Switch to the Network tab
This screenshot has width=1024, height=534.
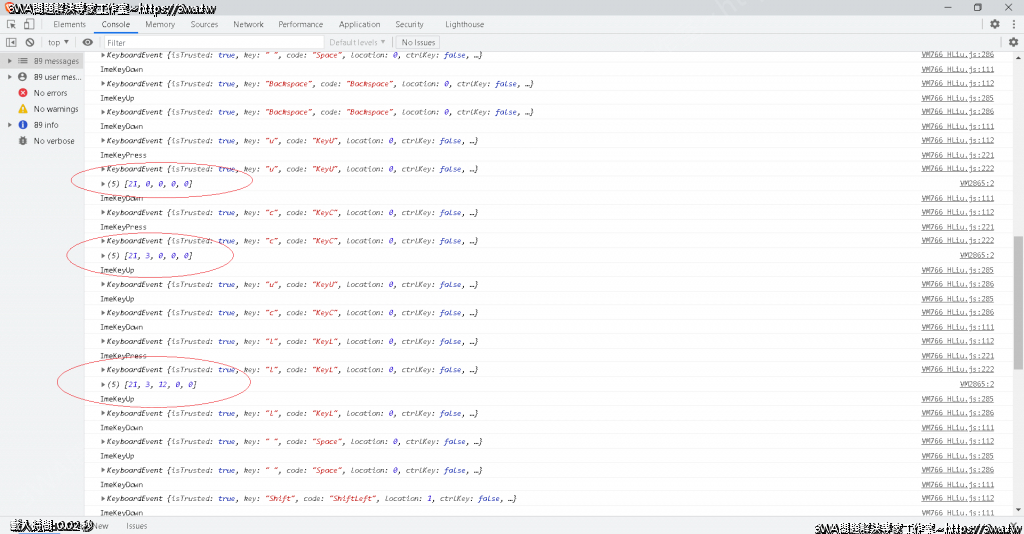click(x=248, y=24)
